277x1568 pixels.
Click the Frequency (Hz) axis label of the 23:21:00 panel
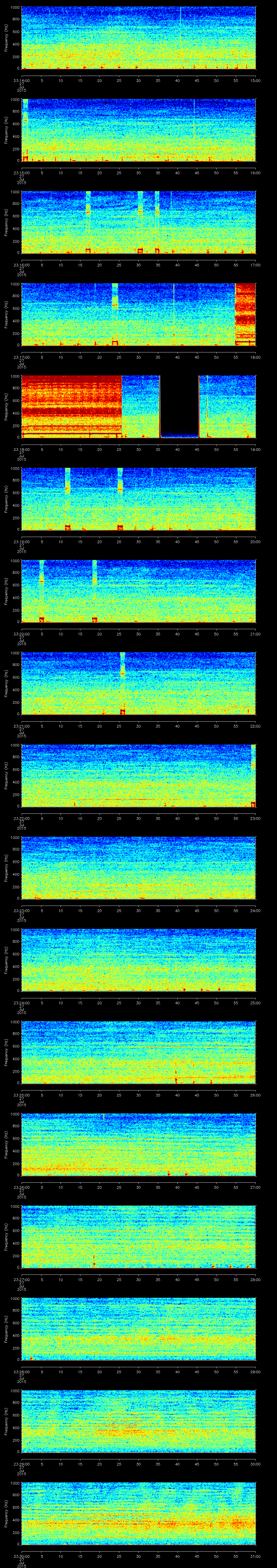pos(6,683)
